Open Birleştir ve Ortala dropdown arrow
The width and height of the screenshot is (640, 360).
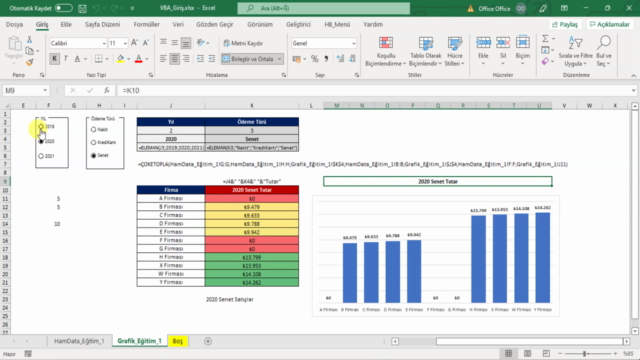[280, 59]
